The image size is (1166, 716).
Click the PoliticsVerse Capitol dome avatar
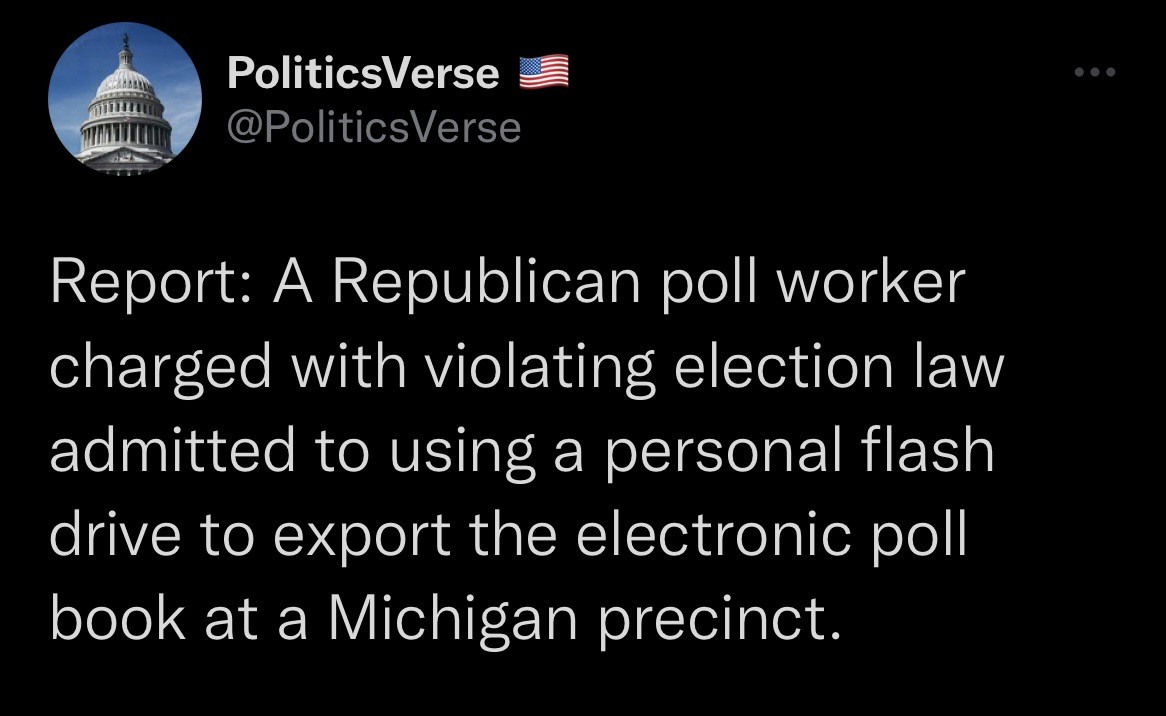[125, 99]
